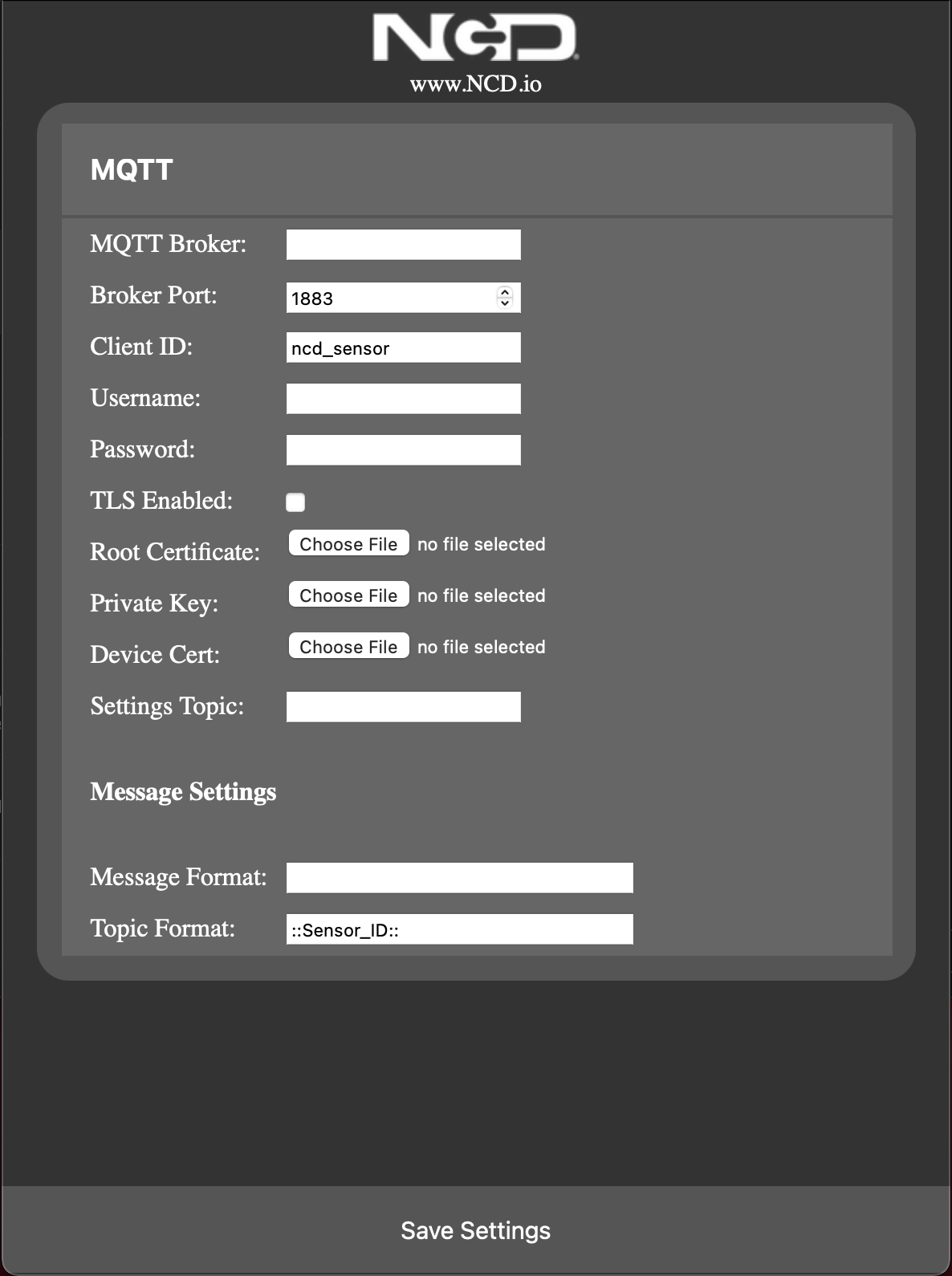The image size is (952, 1276).
Task: Increment Broker Port using the up stepper arrow
Action: click(x=506, y=292)
